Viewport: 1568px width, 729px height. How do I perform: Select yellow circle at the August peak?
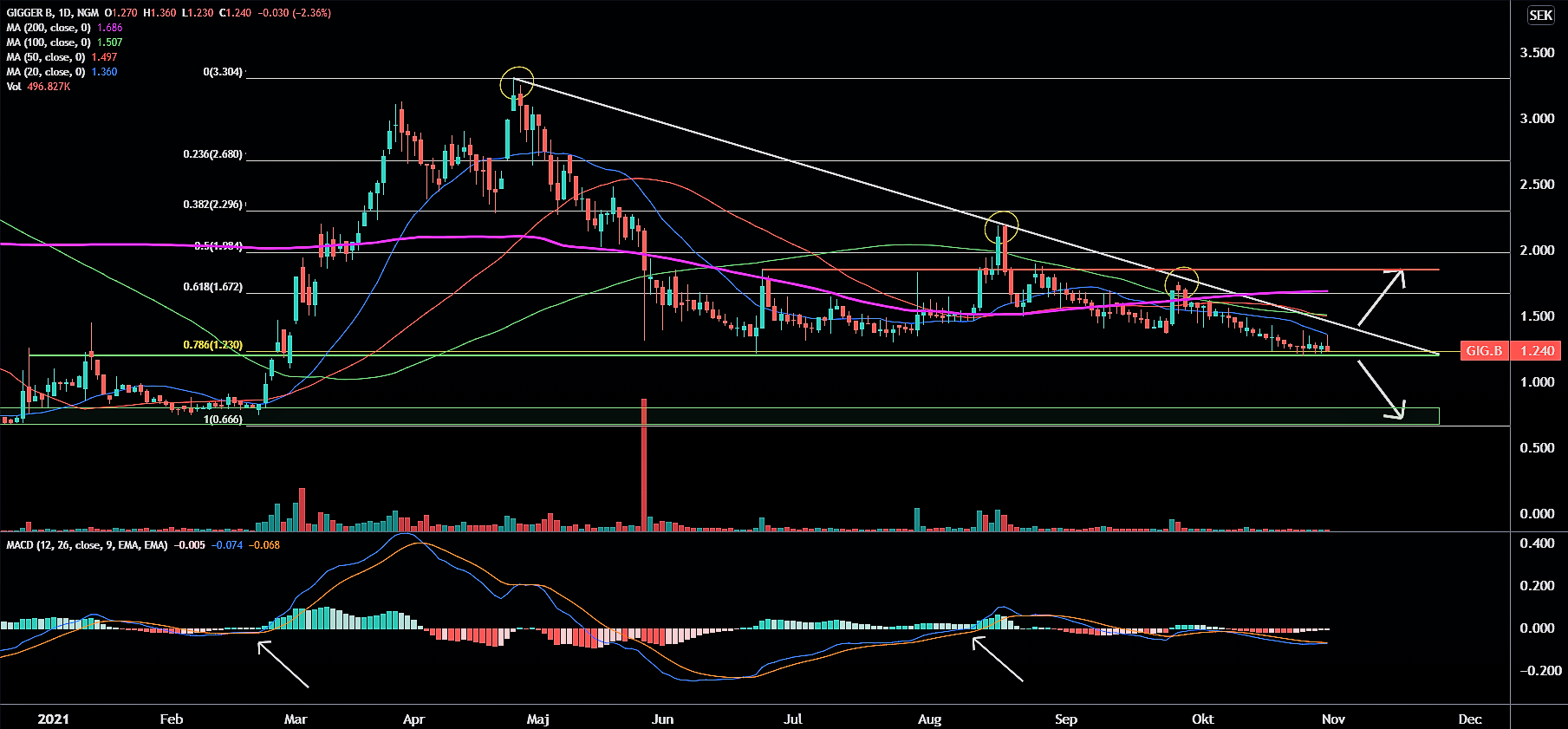(1002, 227)
